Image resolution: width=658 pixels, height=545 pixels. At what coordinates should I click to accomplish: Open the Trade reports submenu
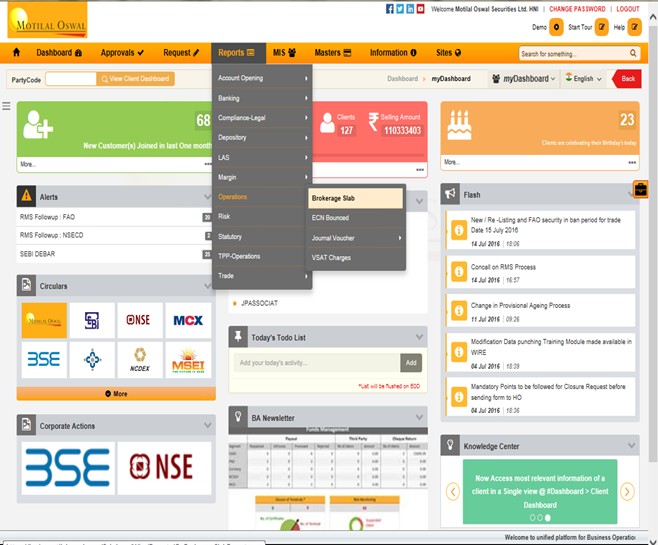point(262,276)
